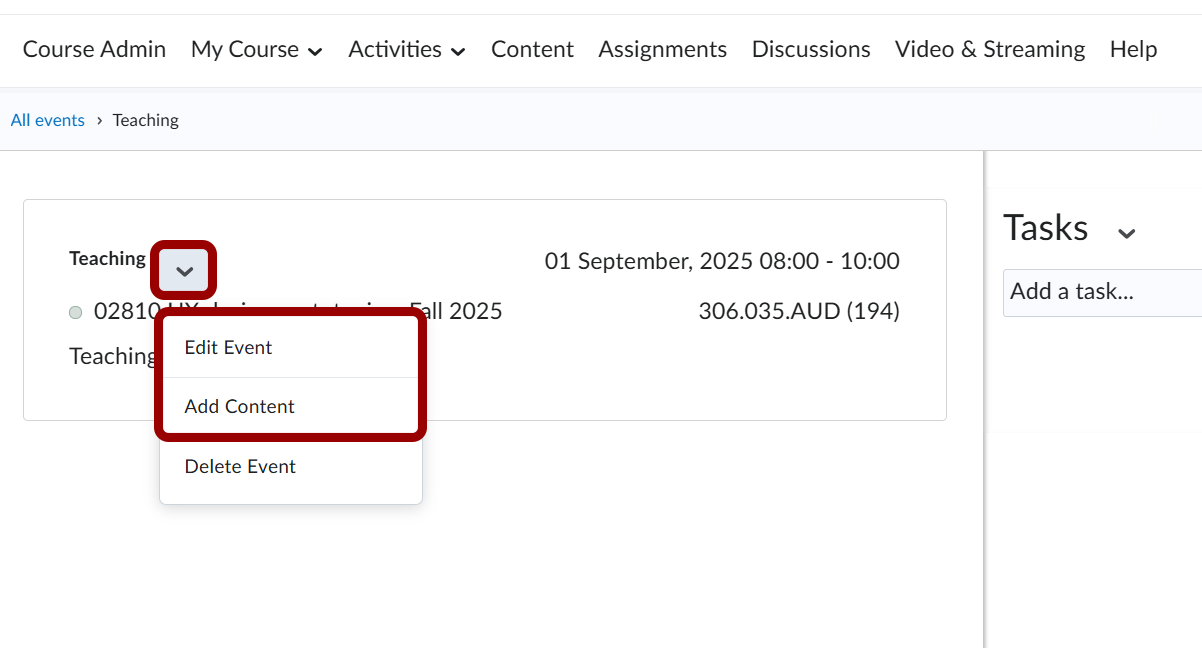Navigate to Assignments
Viewport: 1202px width, 648px height.
(x=662, y=49)
